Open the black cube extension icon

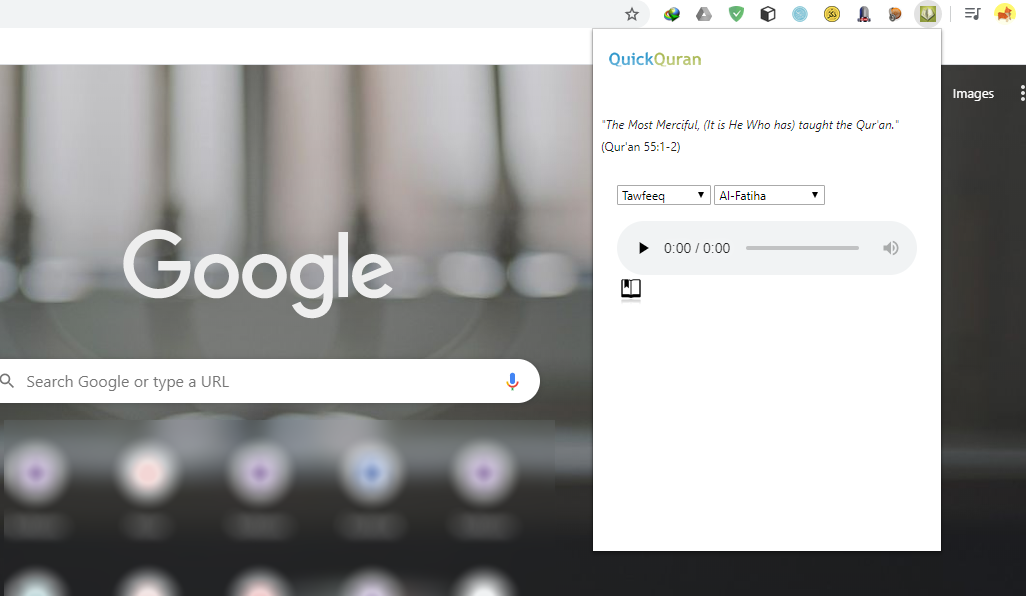(x=768, y=14)
